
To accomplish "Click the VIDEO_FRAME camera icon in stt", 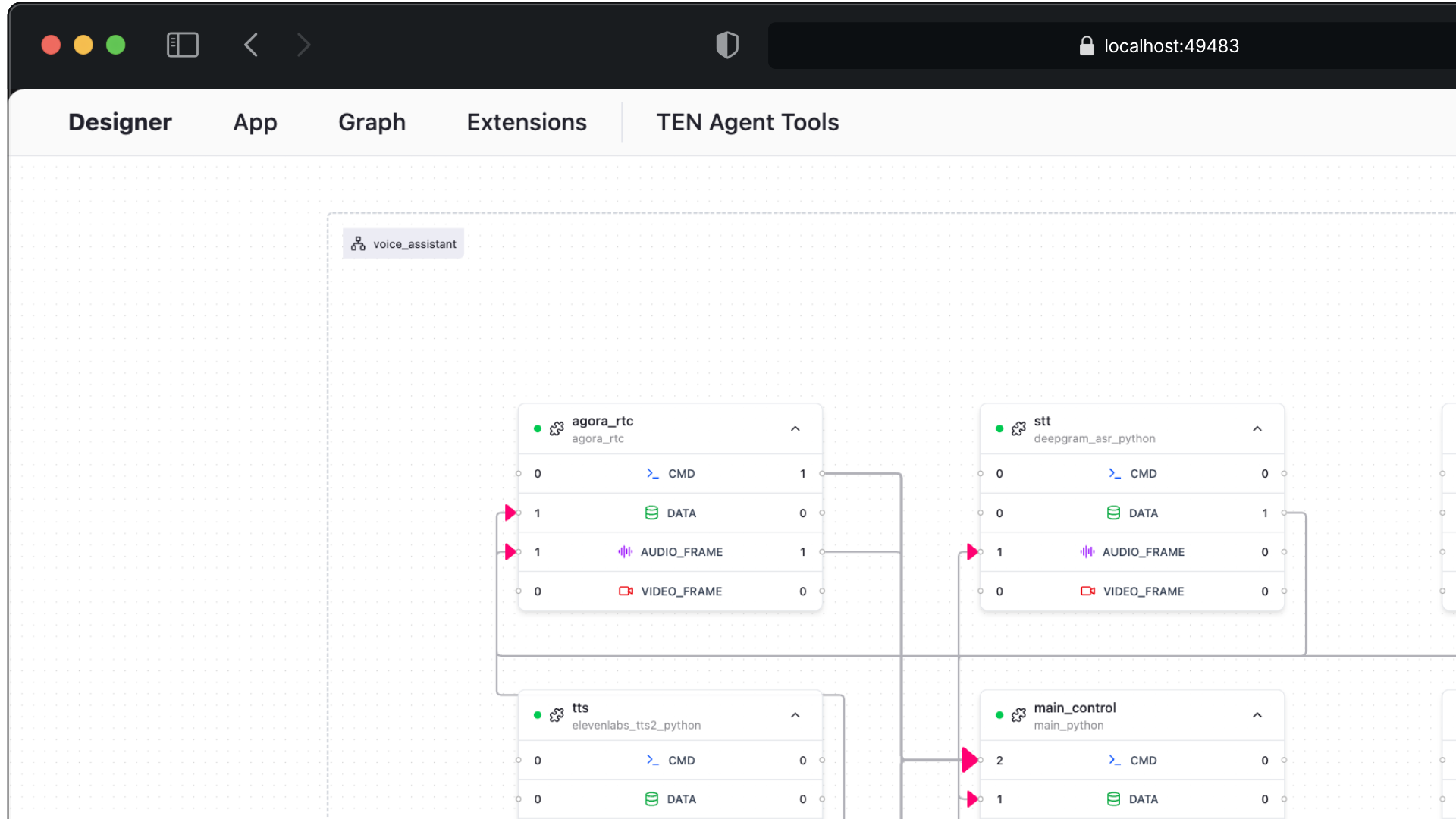I will pyautogui.click(x=1087, y=591).
